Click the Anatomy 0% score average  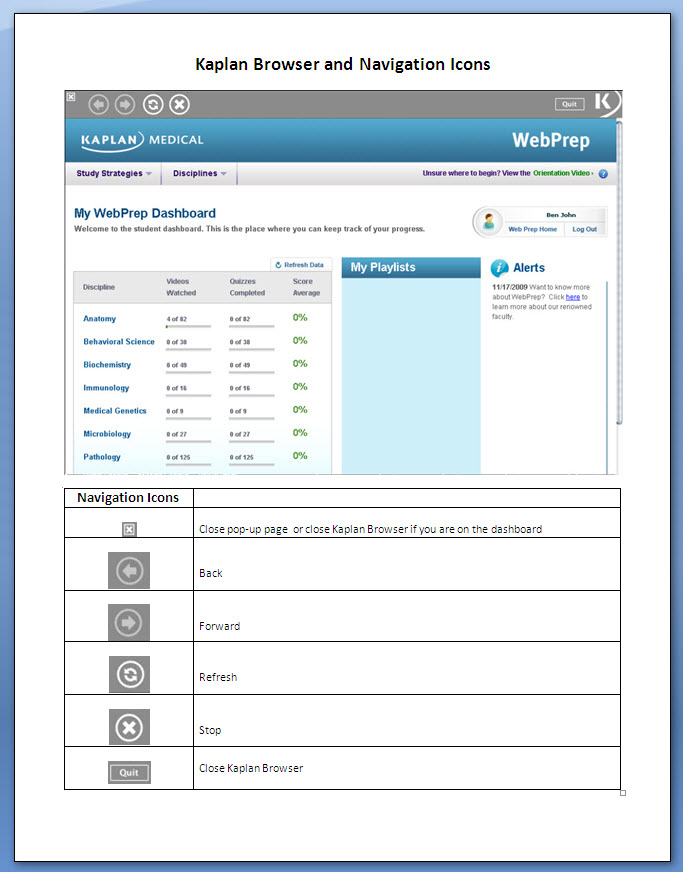click(300, 318)
